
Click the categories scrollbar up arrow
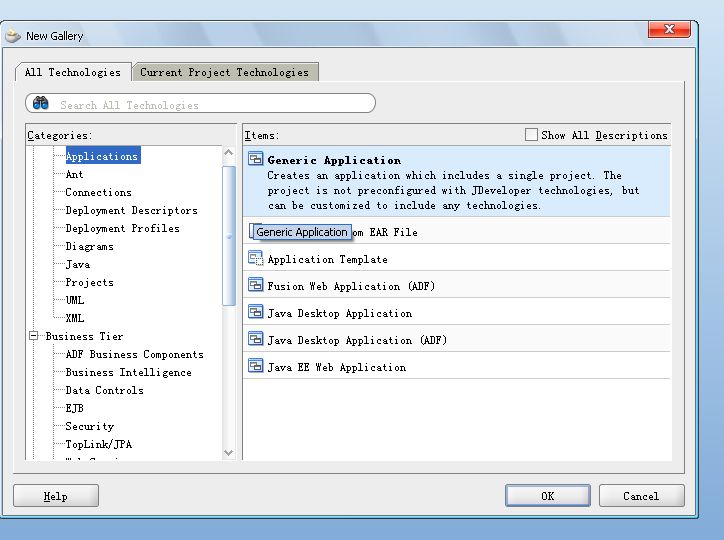pos(228,152)
